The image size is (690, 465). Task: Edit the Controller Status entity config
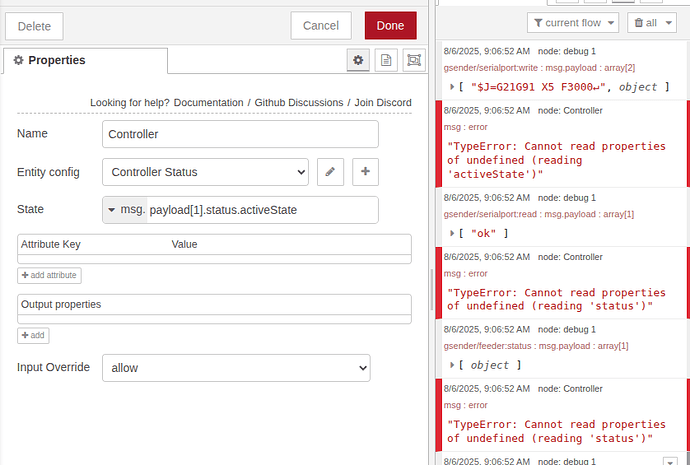coord(331,172)
